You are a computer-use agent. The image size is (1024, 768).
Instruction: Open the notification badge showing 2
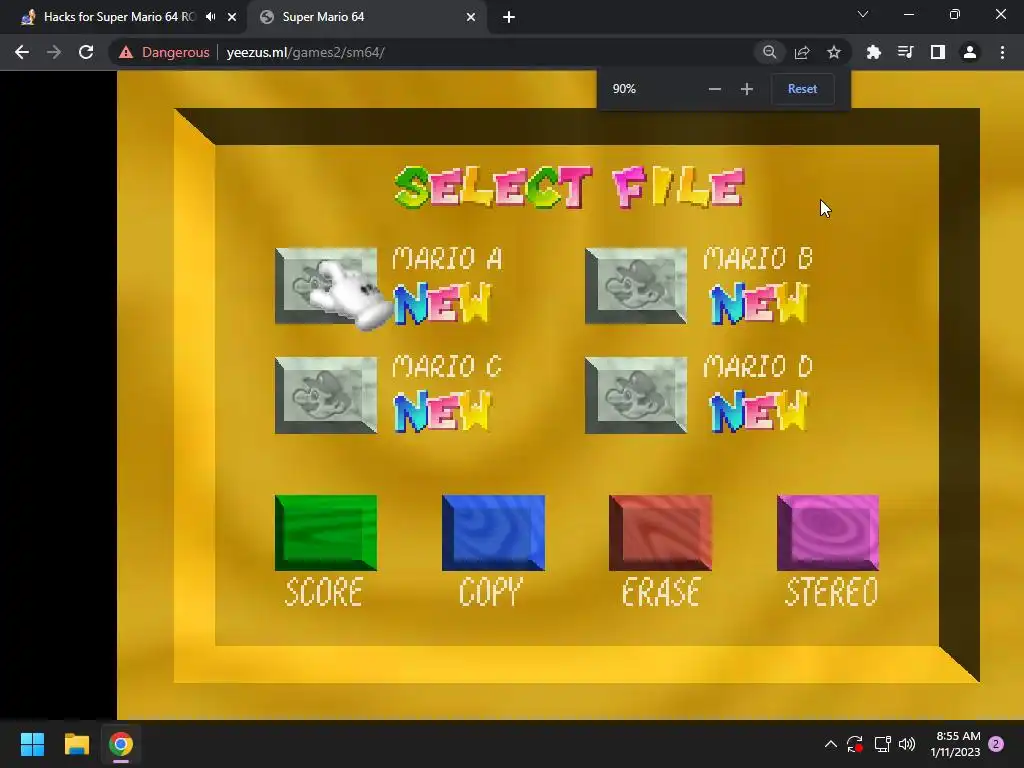(x=996, y=744)
